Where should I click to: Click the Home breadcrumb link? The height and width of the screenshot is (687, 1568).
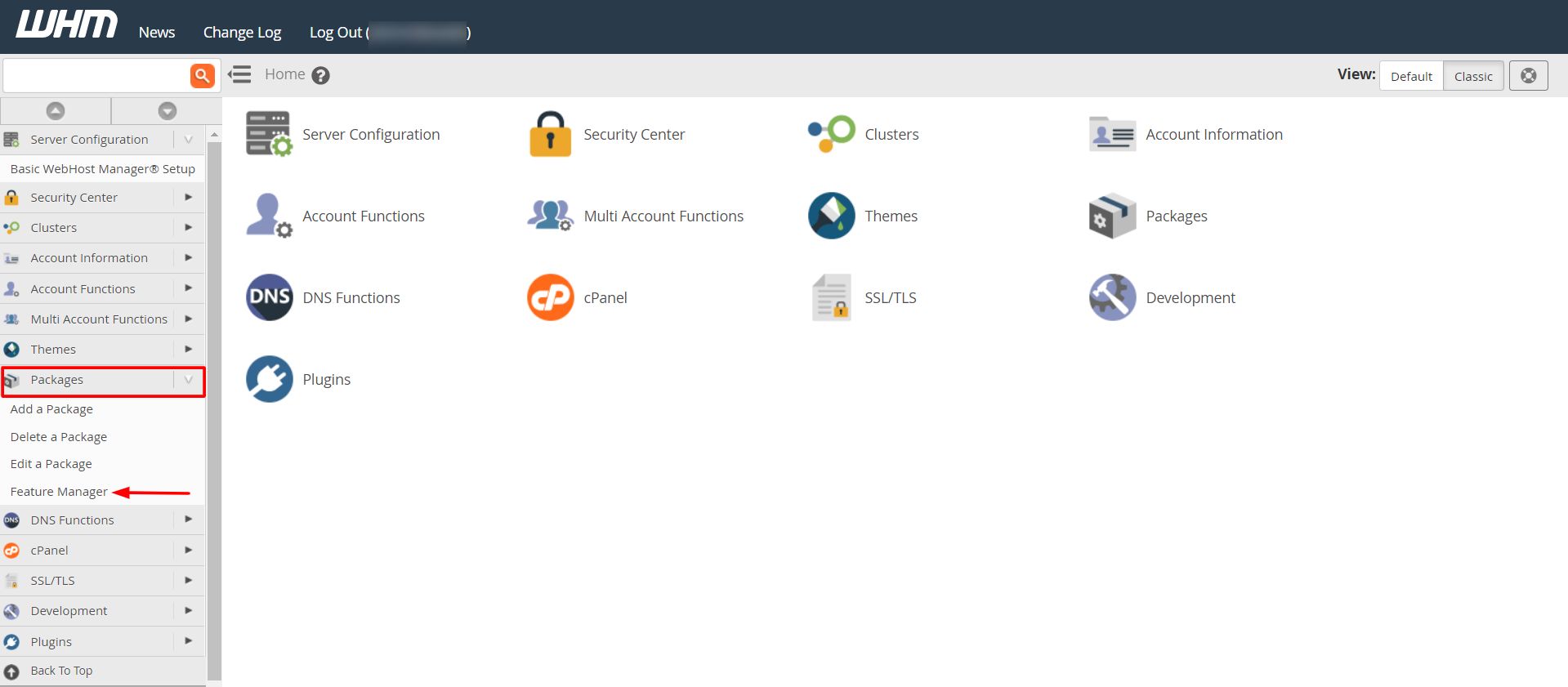pos(284,74)
